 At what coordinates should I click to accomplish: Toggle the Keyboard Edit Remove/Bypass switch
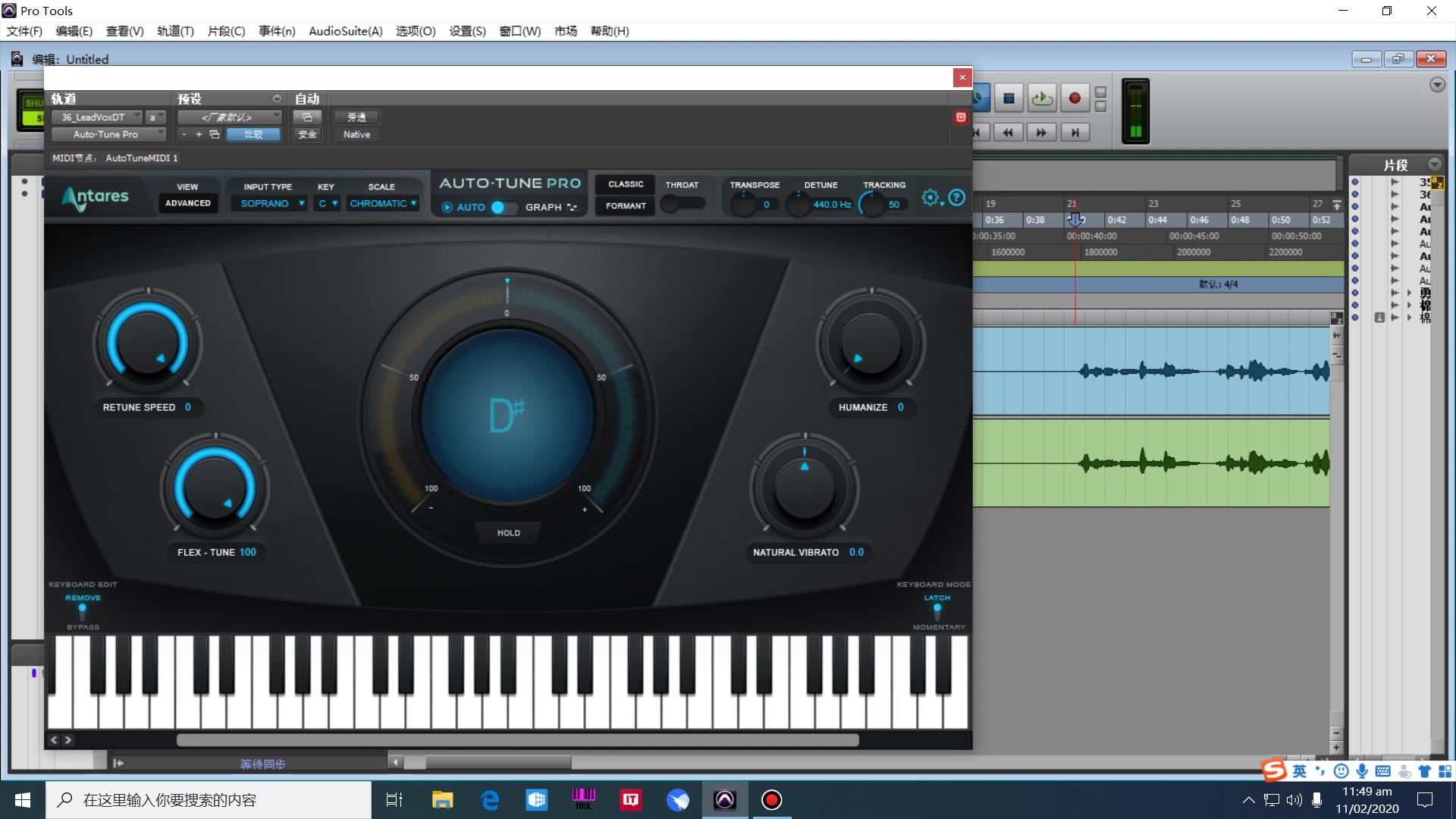(x=83, y=611)
